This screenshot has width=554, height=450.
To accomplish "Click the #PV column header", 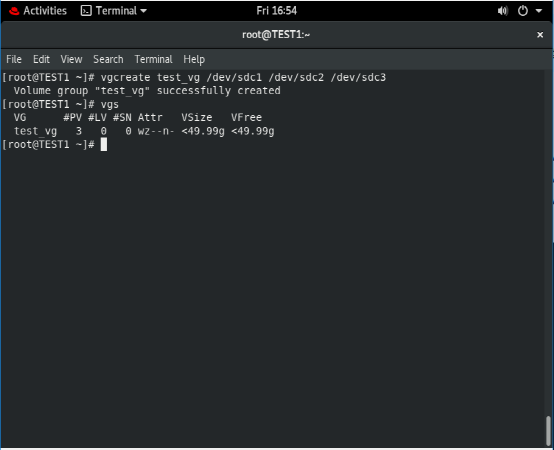I will 72,118.
